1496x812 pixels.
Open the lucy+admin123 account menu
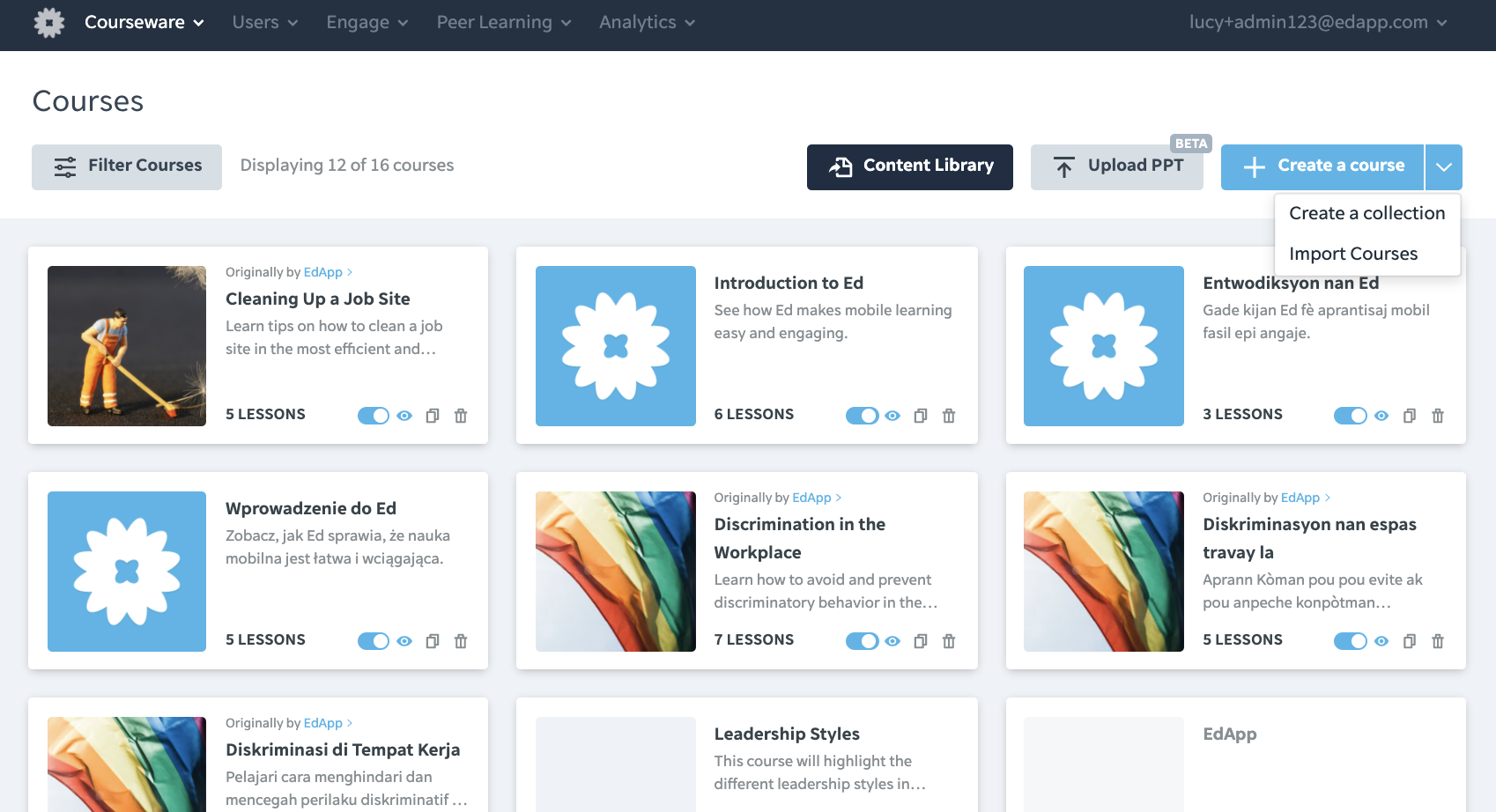[1318, 23]
